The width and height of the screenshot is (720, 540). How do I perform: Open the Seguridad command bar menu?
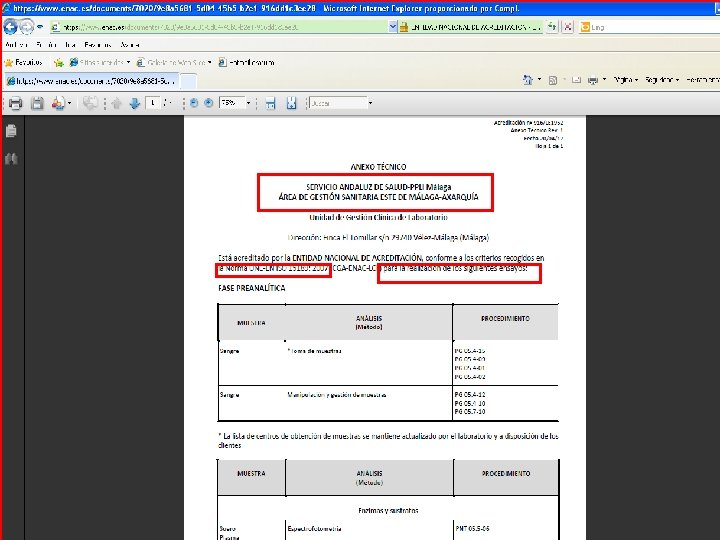tap(662, 80)
